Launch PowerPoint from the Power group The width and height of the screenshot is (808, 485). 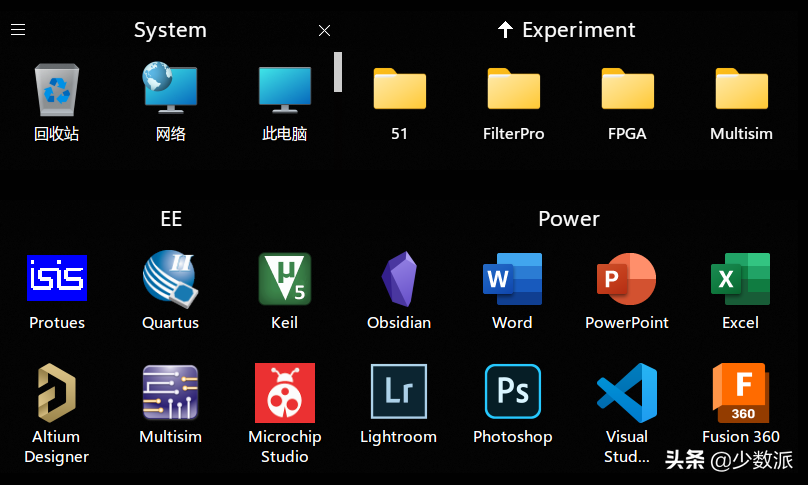click(626, 279)
